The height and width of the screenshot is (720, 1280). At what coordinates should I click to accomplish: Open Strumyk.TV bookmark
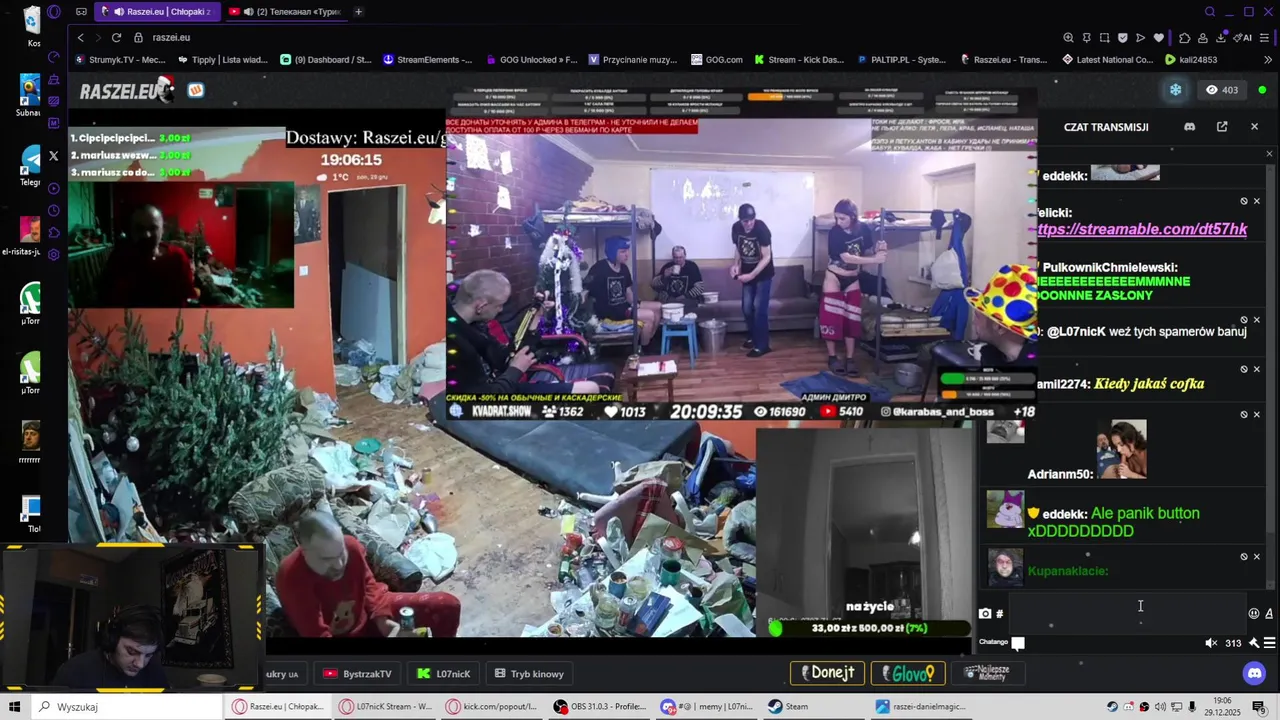(x=120, y=60)
